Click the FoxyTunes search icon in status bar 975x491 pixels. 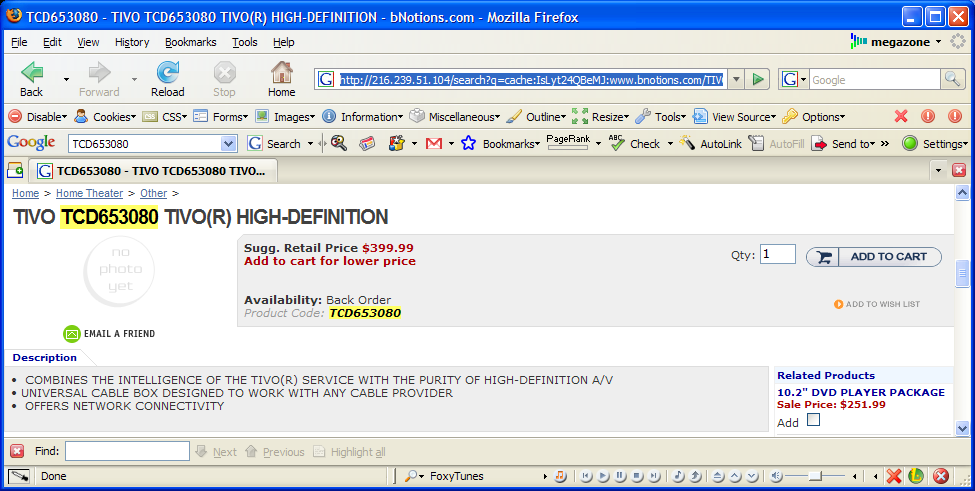tap(411, 476)
